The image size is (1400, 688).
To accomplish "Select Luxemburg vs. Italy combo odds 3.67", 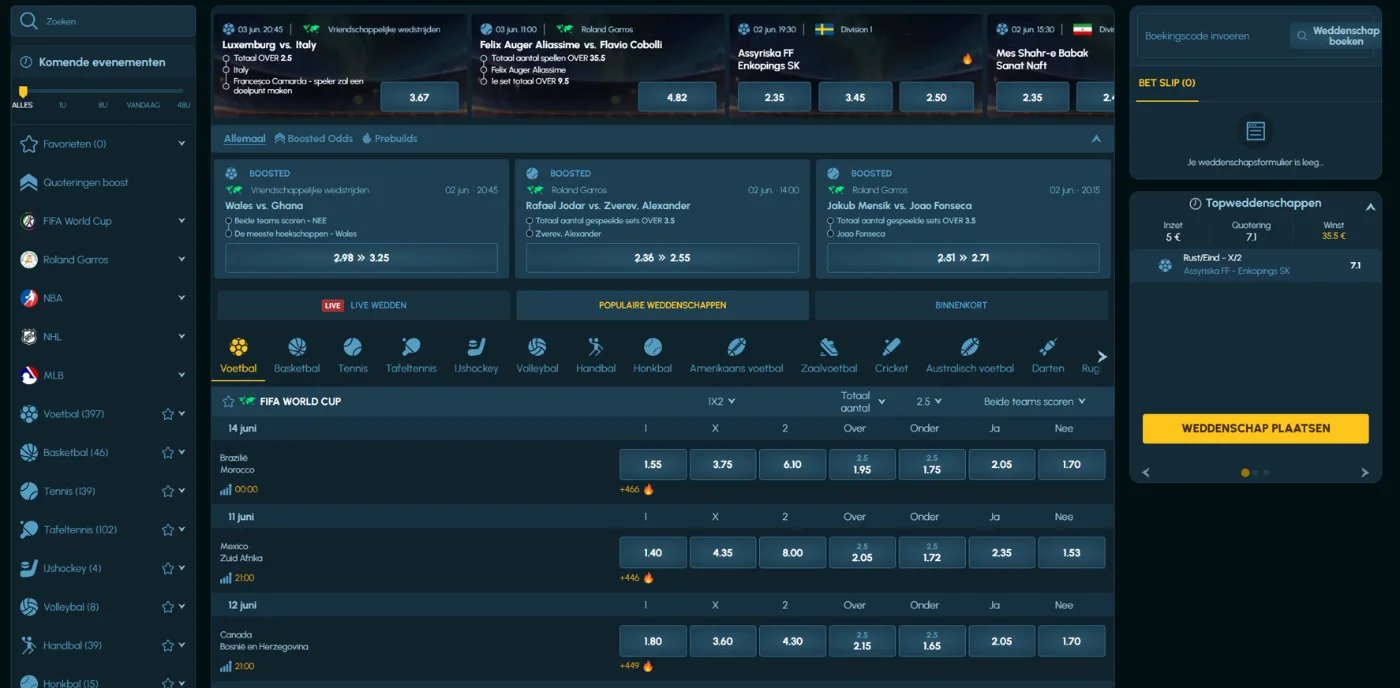I will [419, 97].
